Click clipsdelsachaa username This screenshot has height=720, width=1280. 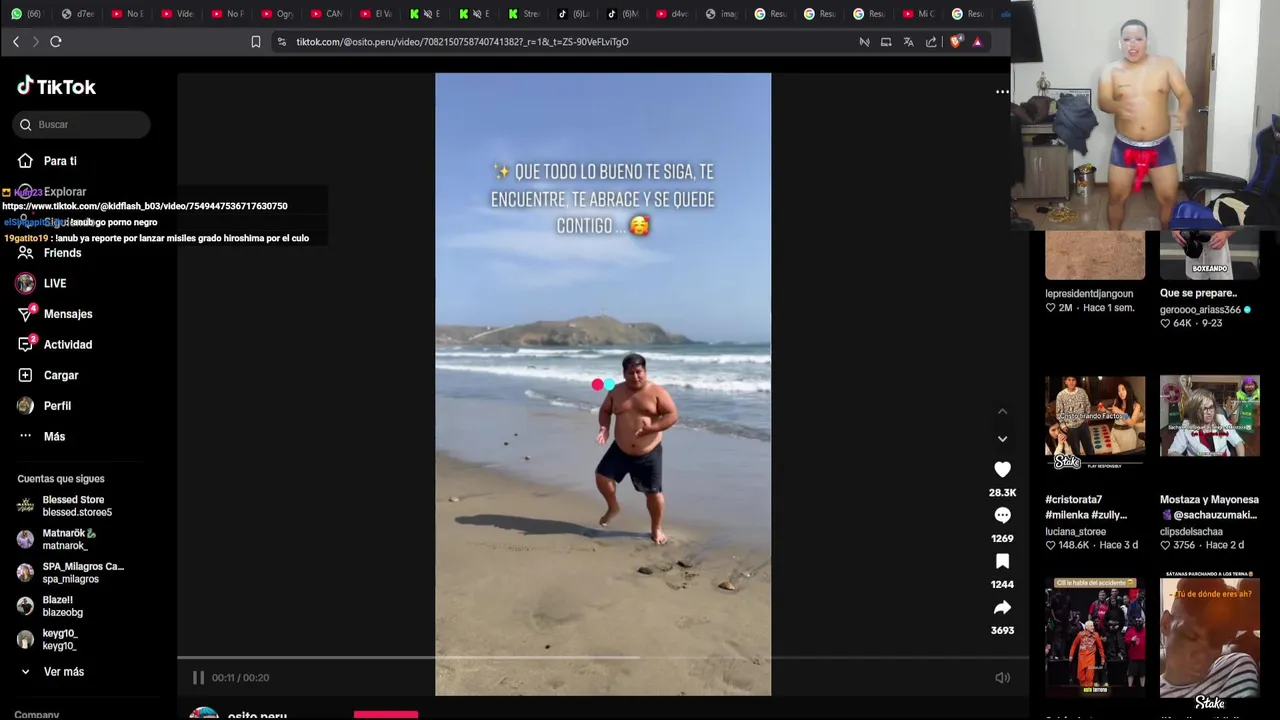tap(1191, 532)
